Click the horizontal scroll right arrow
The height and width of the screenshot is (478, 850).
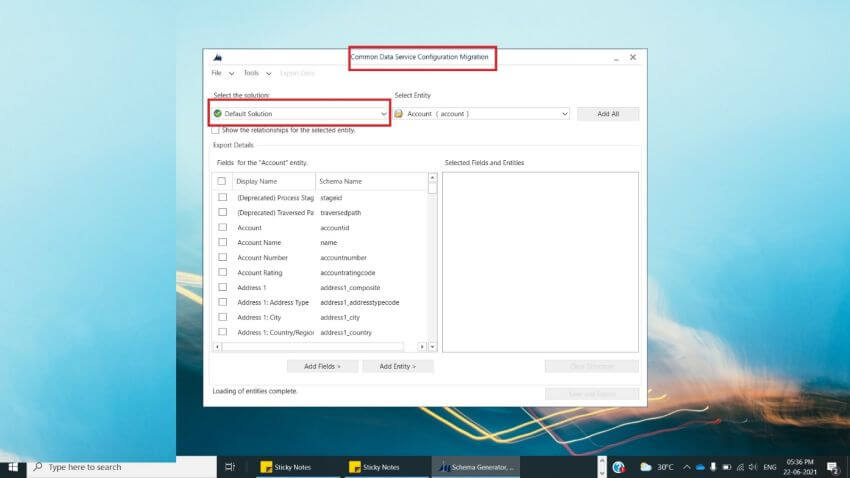tap(422, 347)
